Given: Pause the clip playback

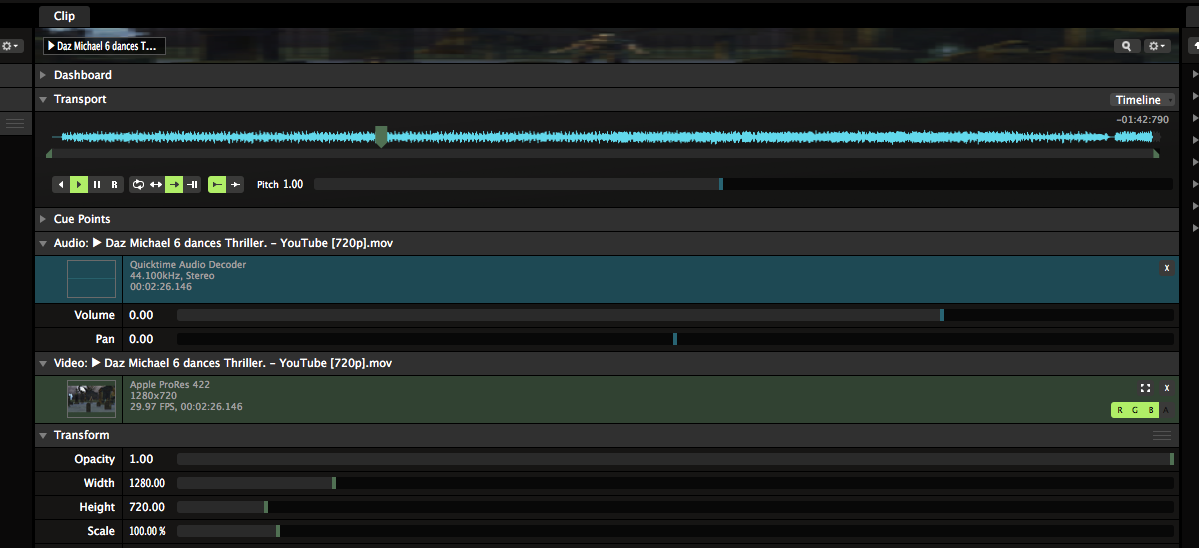Looking at the screenshot, I should [x=97, y=185].
